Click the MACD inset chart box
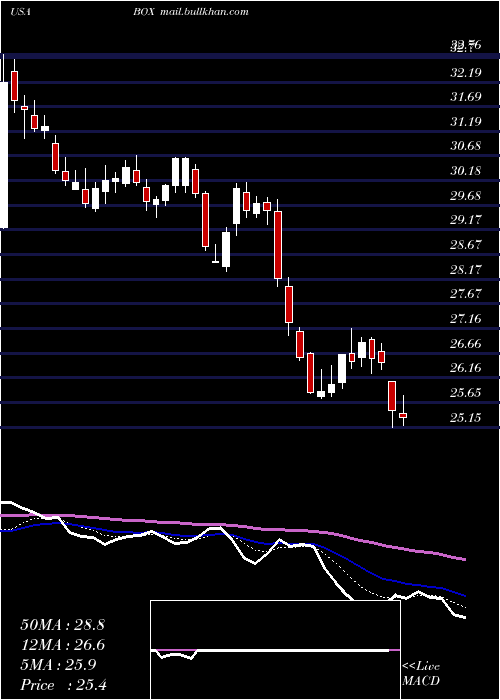This screenshot has height=700, width=500. (275, 650)
